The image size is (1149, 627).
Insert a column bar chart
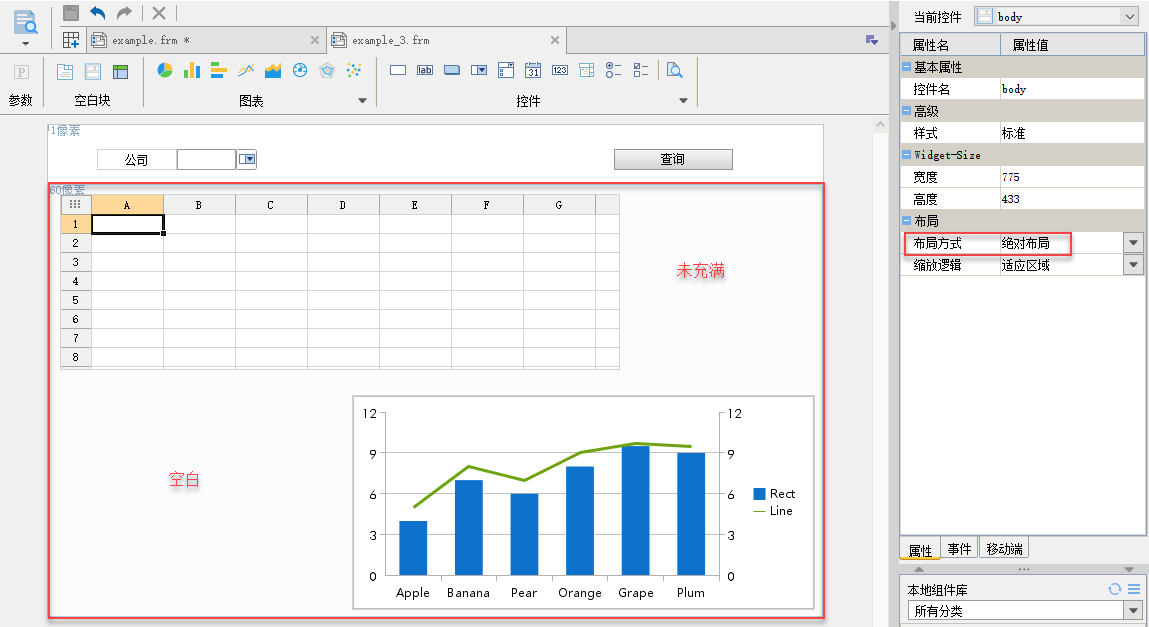[x=192, y=70]
